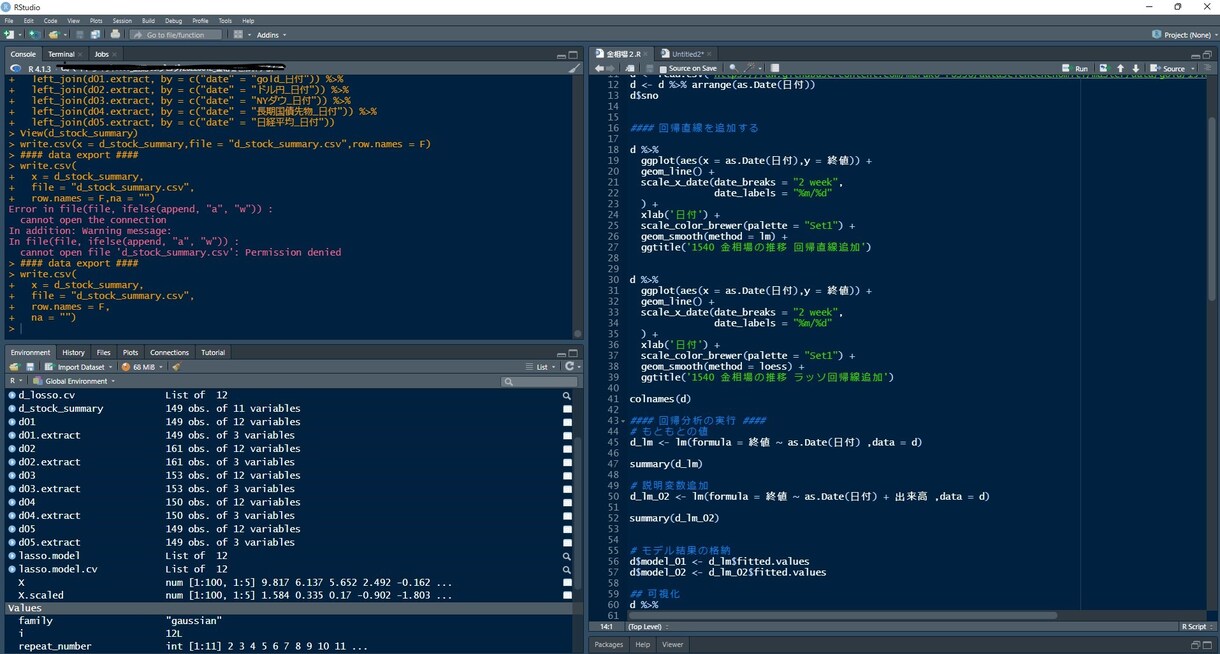This screenshot has width=1220, height=654.
Task: Click the Compile Report notebook icon
Action: 774,68
